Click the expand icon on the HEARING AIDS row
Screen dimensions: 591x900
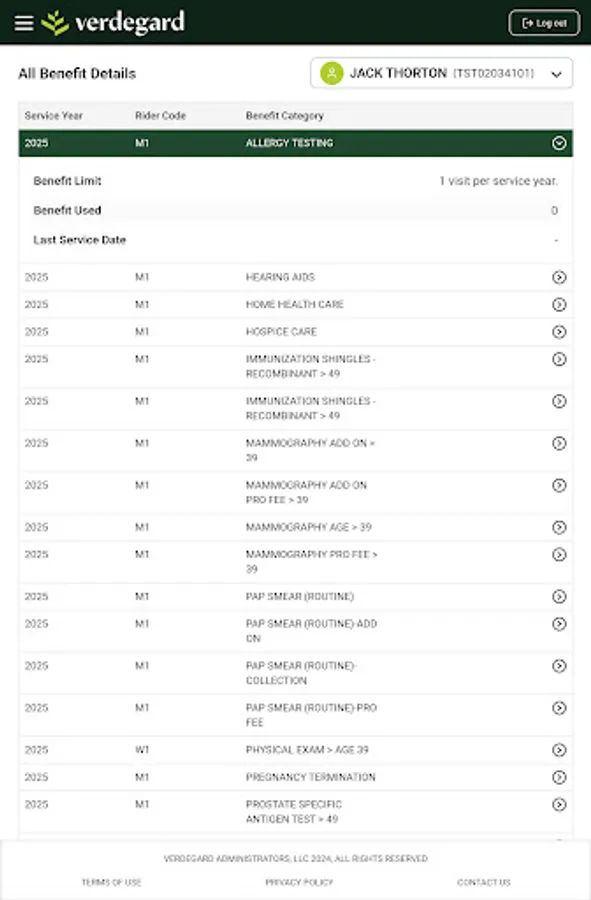[558, 277]
